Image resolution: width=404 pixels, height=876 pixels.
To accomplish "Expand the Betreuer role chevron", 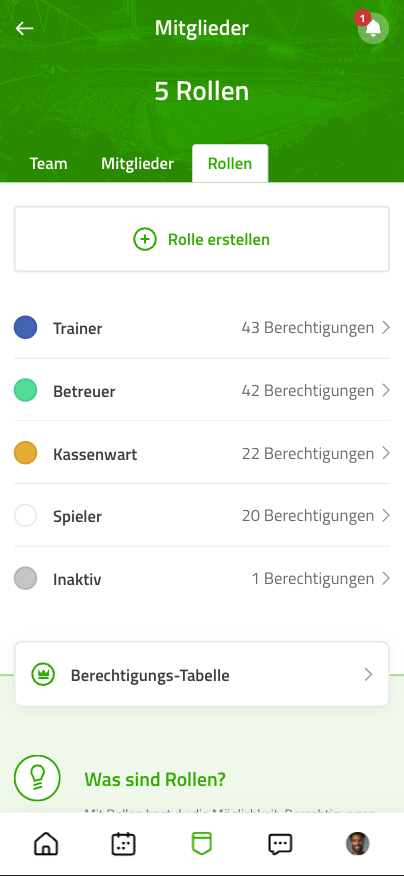I will [x=386, y=390].
